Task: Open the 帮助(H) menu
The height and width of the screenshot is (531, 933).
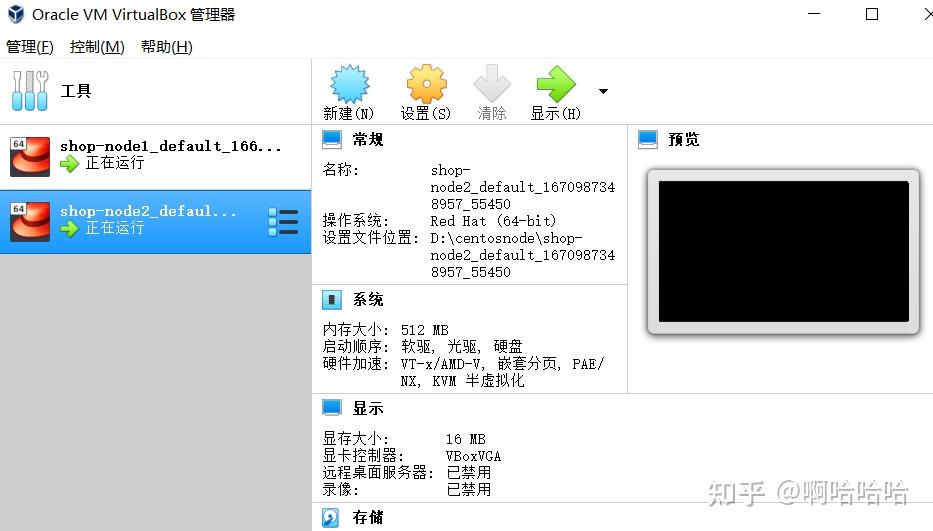Action: 167,46
